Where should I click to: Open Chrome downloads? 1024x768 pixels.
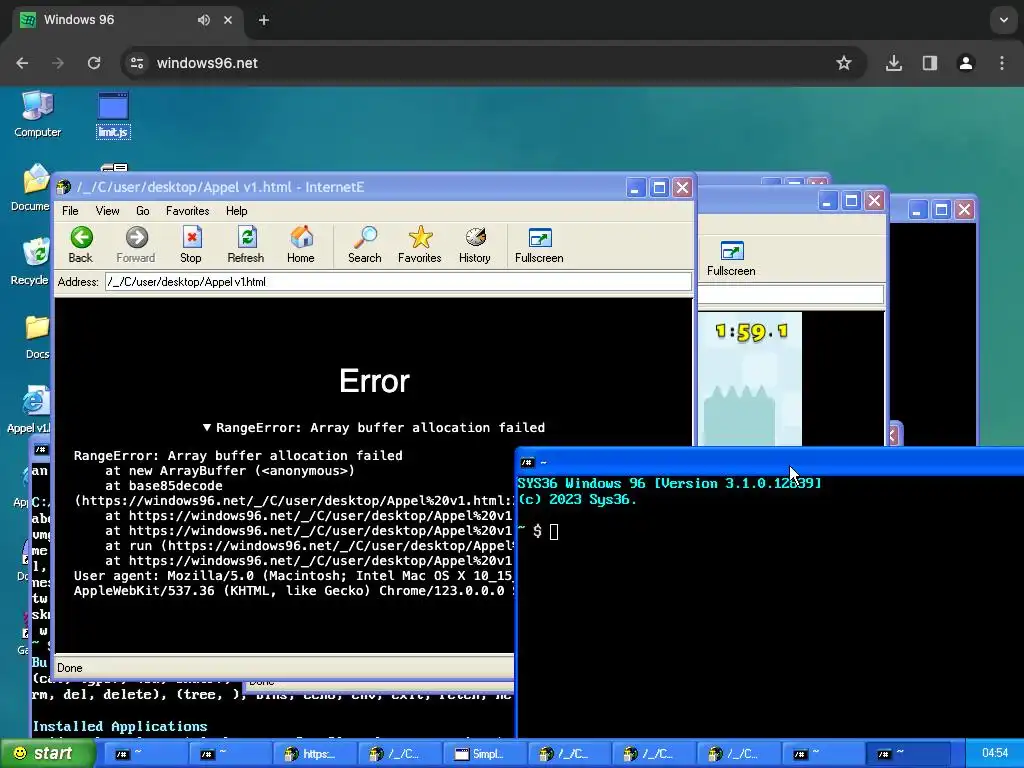coord(894,63)
